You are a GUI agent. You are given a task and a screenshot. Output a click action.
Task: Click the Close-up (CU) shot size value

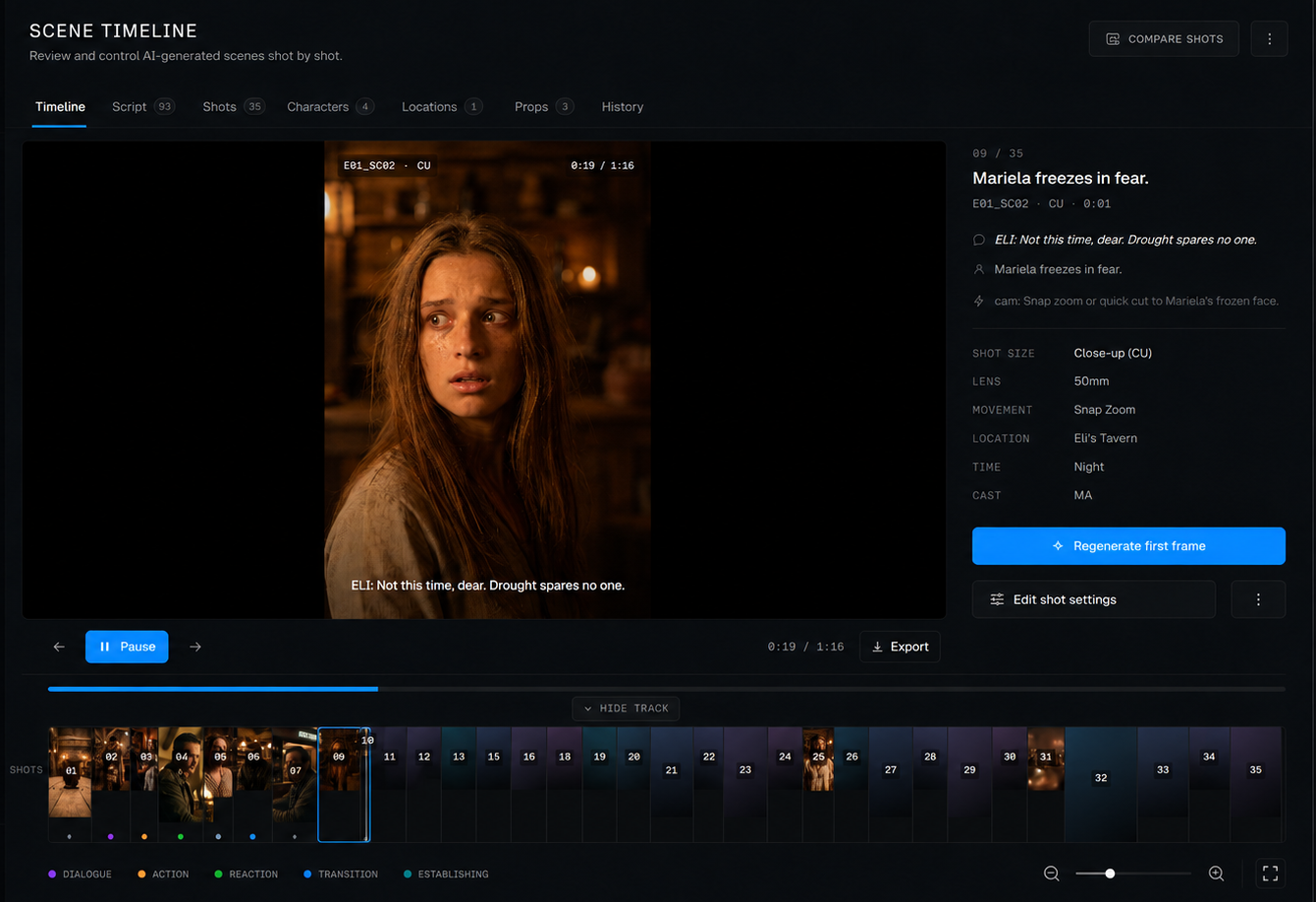click(1113, 353)
